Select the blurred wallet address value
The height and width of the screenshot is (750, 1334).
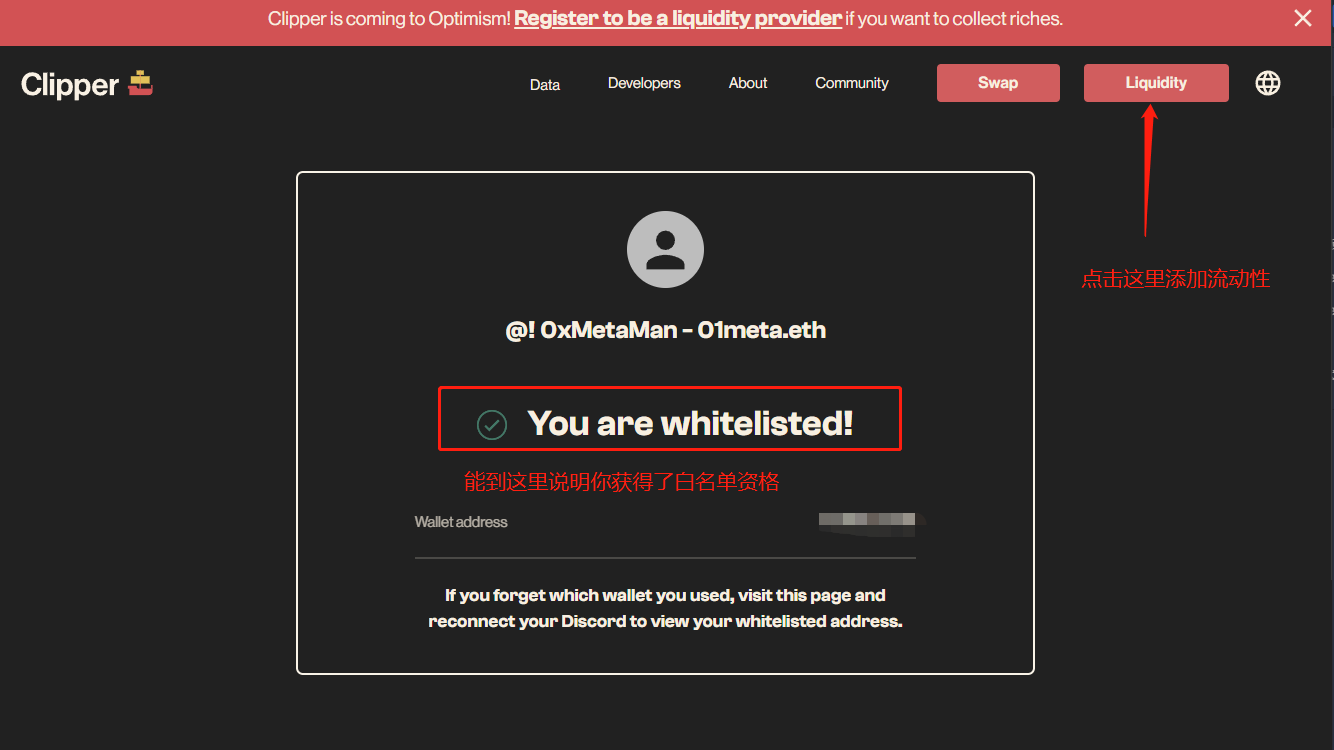[x=868, y=520]
